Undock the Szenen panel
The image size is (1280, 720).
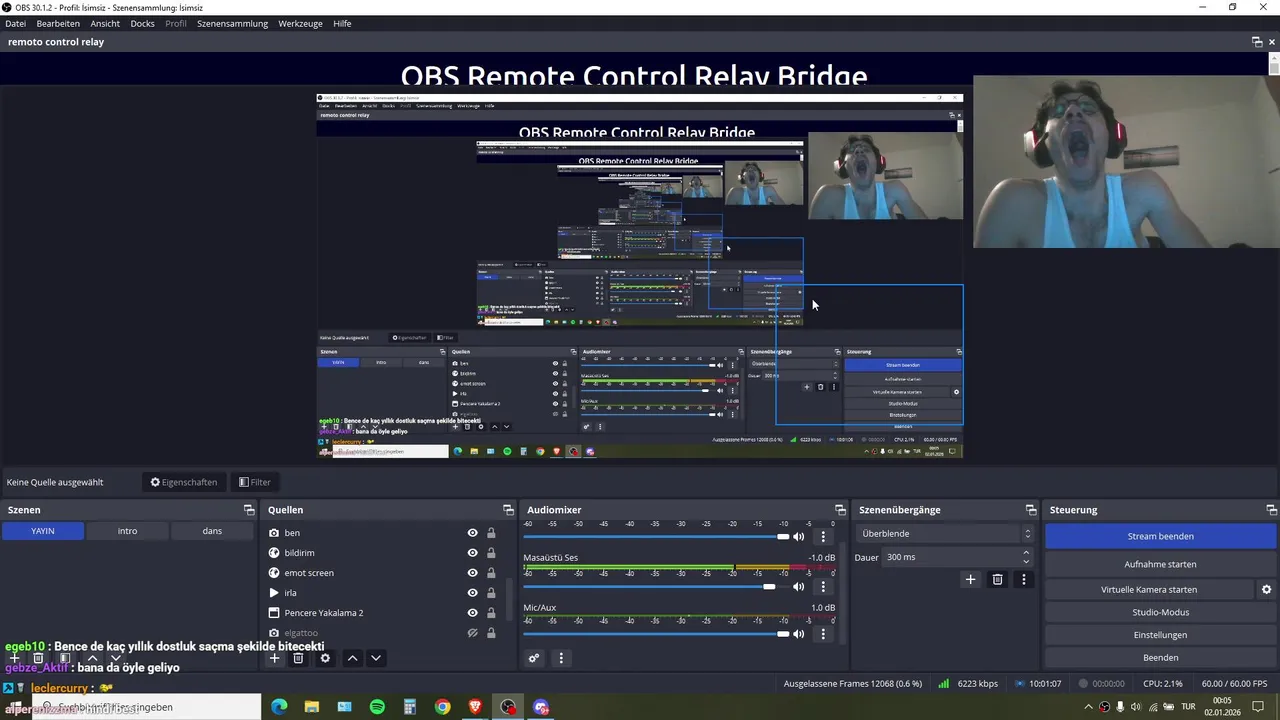[249, 510]
